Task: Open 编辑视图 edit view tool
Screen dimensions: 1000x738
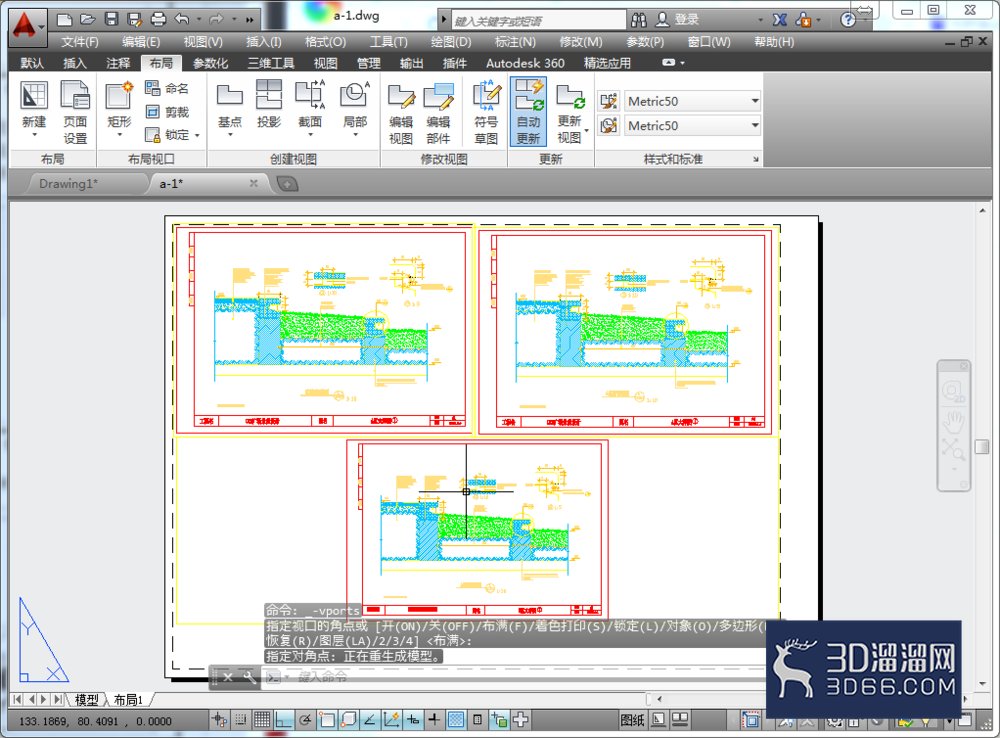Action: 401,112
